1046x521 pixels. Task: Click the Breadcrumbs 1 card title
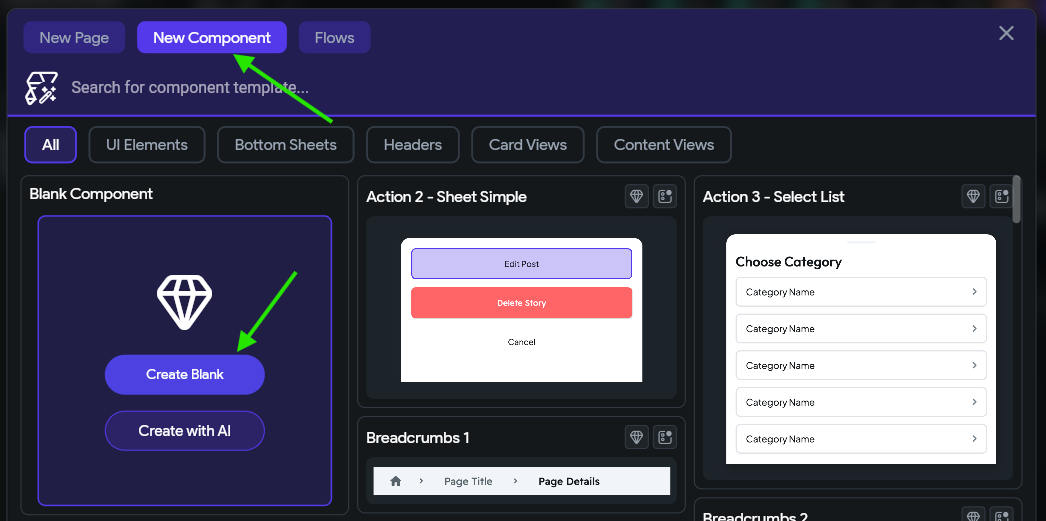click(418, 438)
